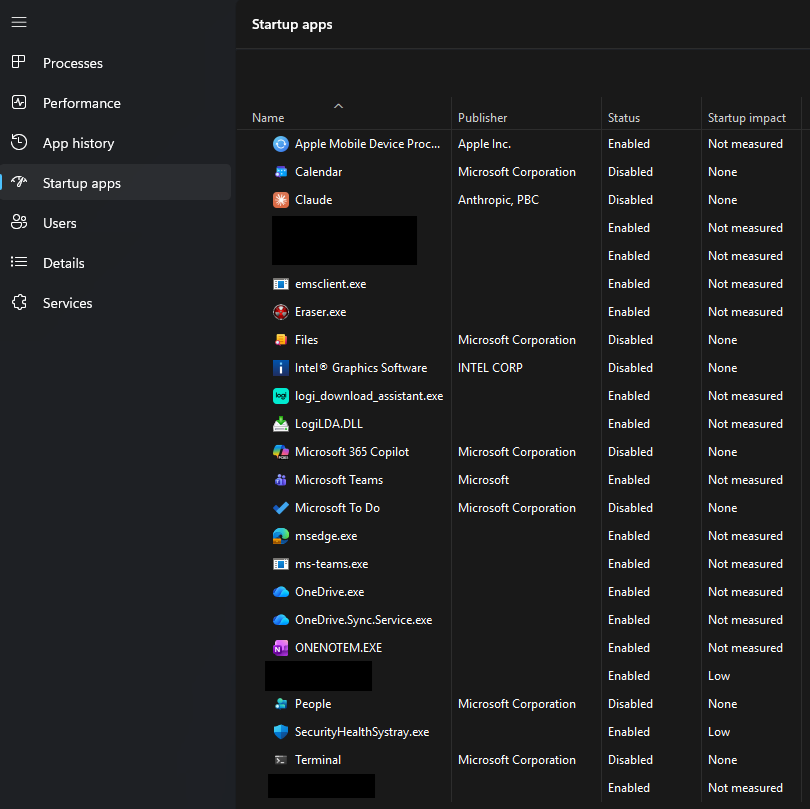The height and width of the screenshot is (809, 810).
Task: Click INTEL CORP publisher cell
Action: coord(490,367)
